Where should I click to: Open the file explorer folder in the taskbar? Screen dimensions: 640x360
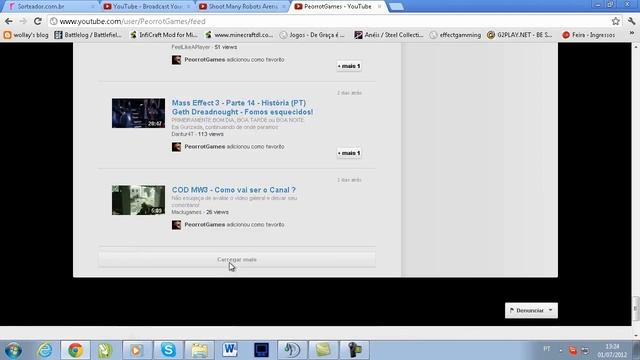tap(199, 350)
